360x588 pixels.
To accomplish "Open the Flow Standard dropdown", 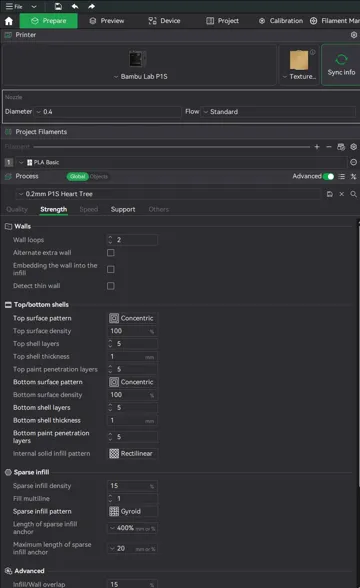I will pyautogui.click(x=278, y=112).
